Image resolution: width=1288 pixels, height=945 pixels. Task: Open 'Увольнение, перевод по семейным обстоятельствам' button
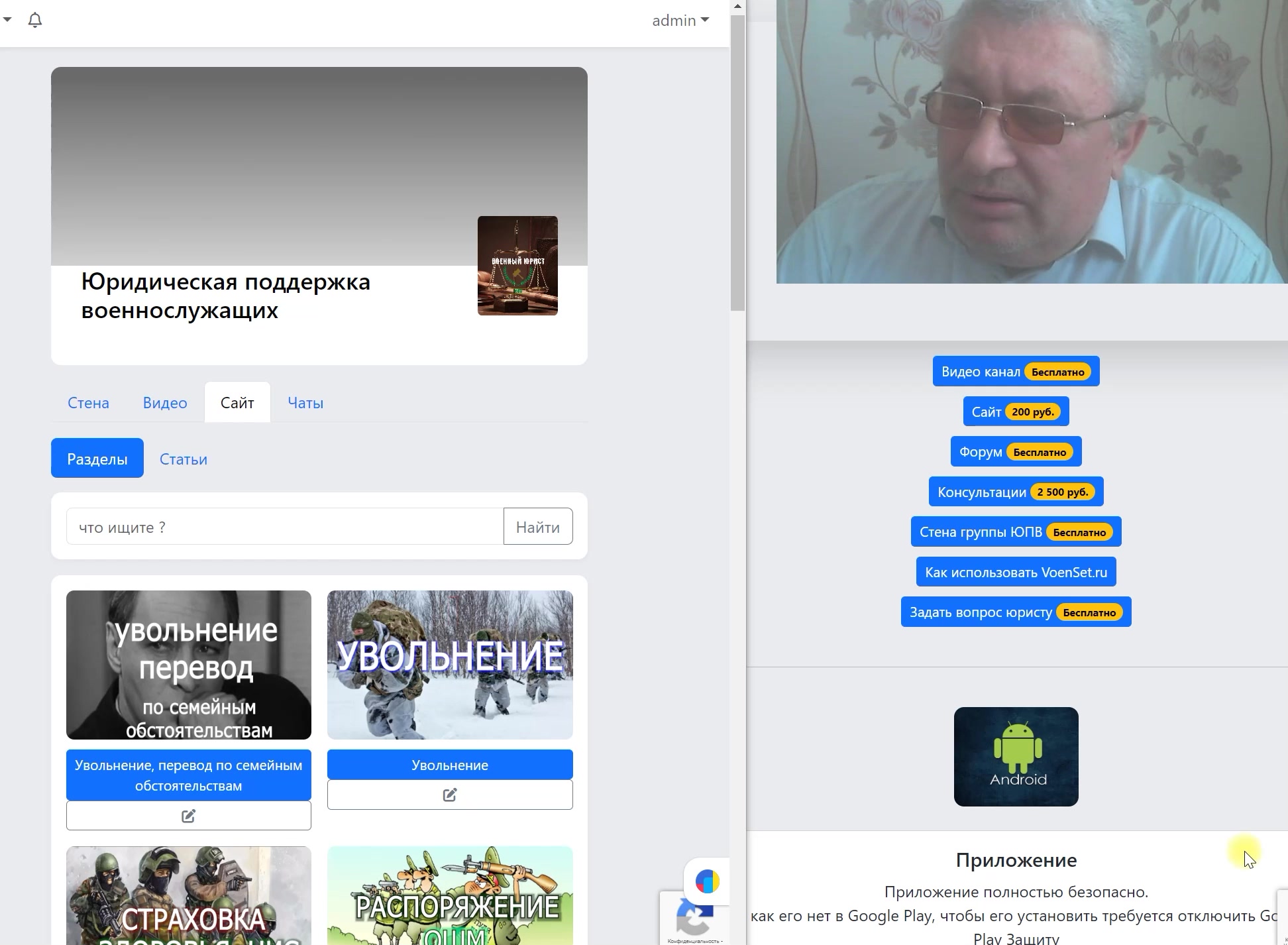coord(189,775)
